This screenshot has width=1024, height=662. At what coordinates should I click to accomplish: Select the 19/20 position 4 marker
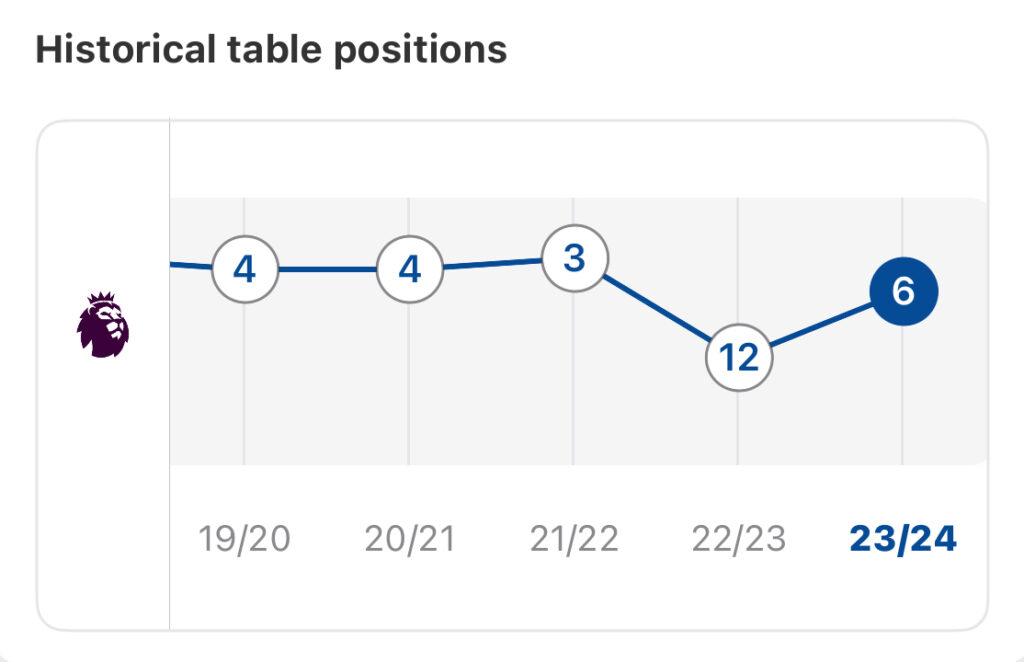click(x=245, y=269)
